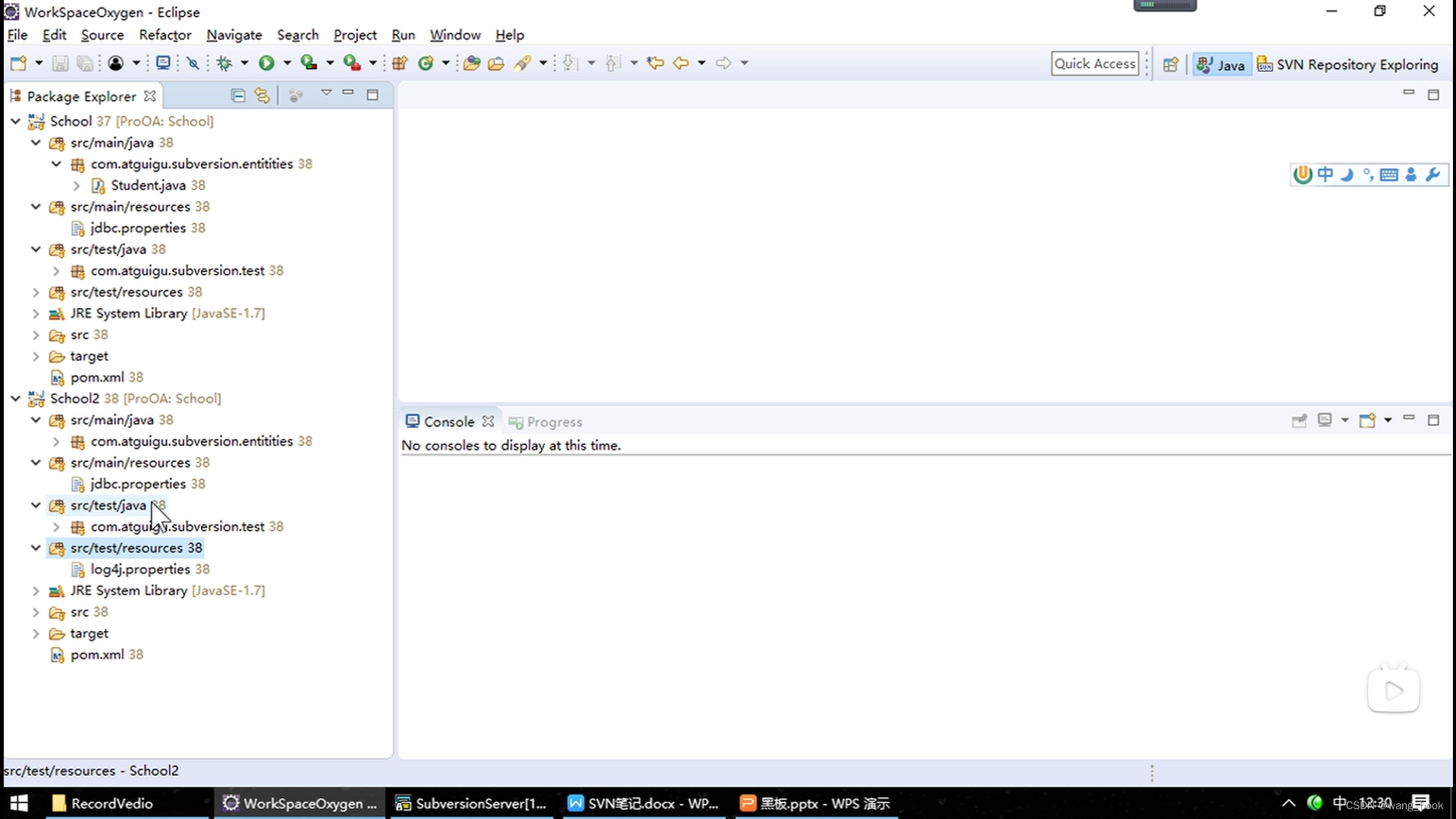
Task: Select Run menu from menu bar
Action: 403,34
